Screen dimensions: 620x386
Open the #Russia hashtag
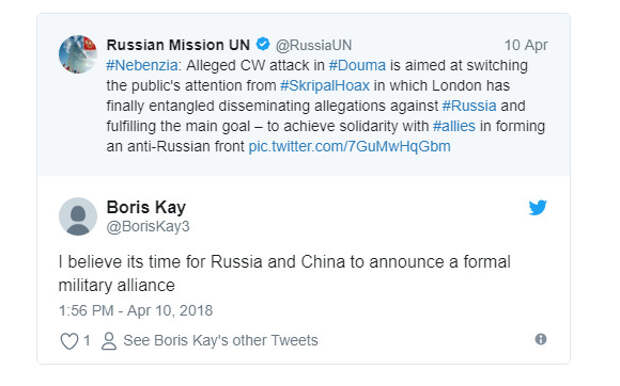(x=469, y=106)
